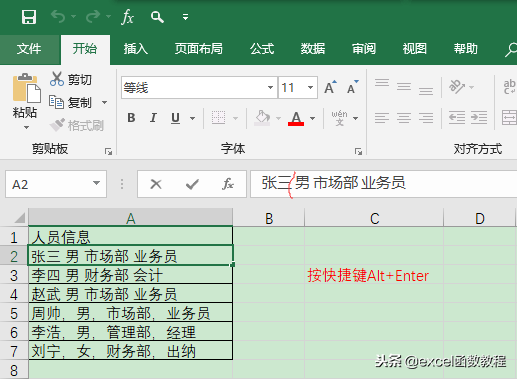This screenshot has height=379, width=517.
Task: Click the wén phonetic guide icon
Action: (x=339, y=118)
